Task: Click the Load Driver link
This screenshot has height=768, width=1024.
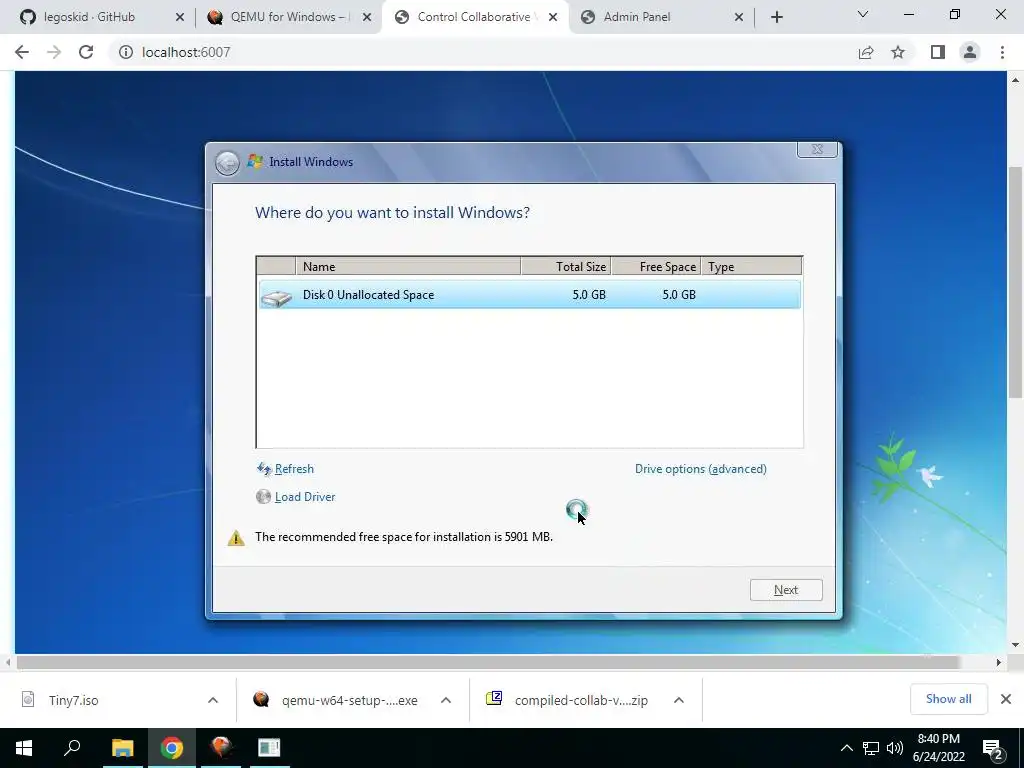Action: tap(305, 497)
